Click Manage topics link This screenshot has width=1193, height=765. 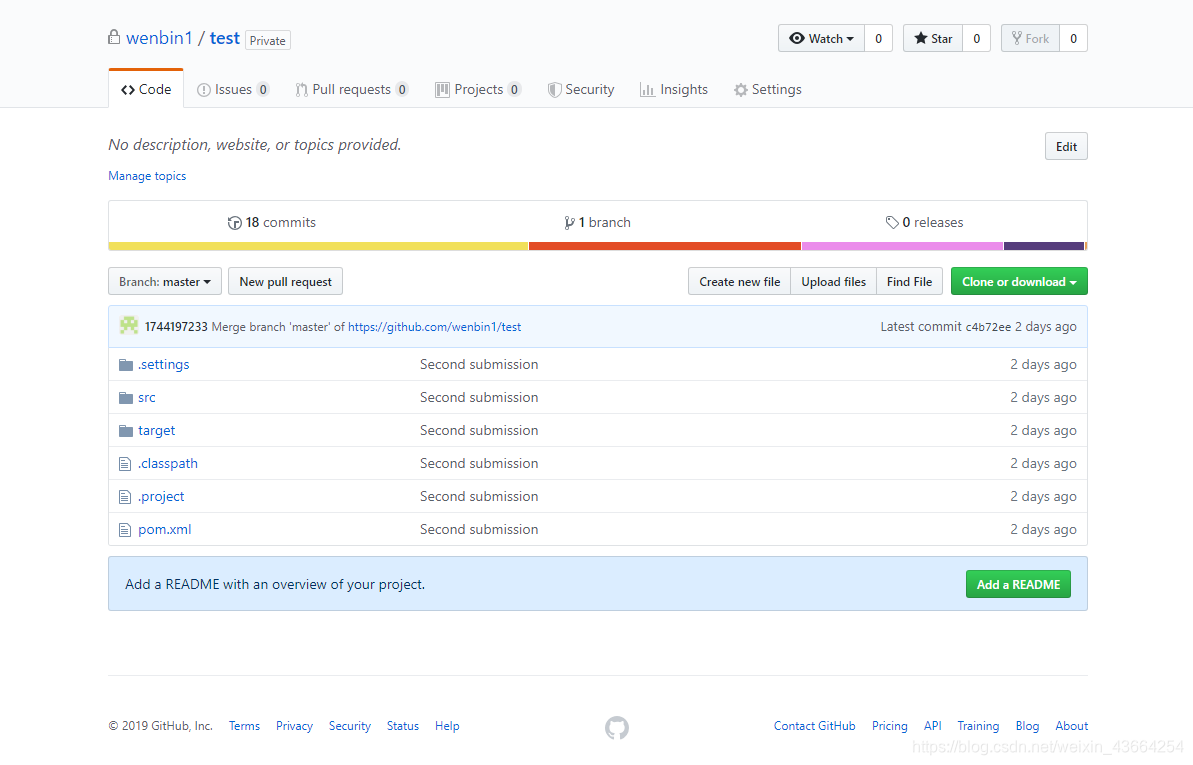pos(147,176)
